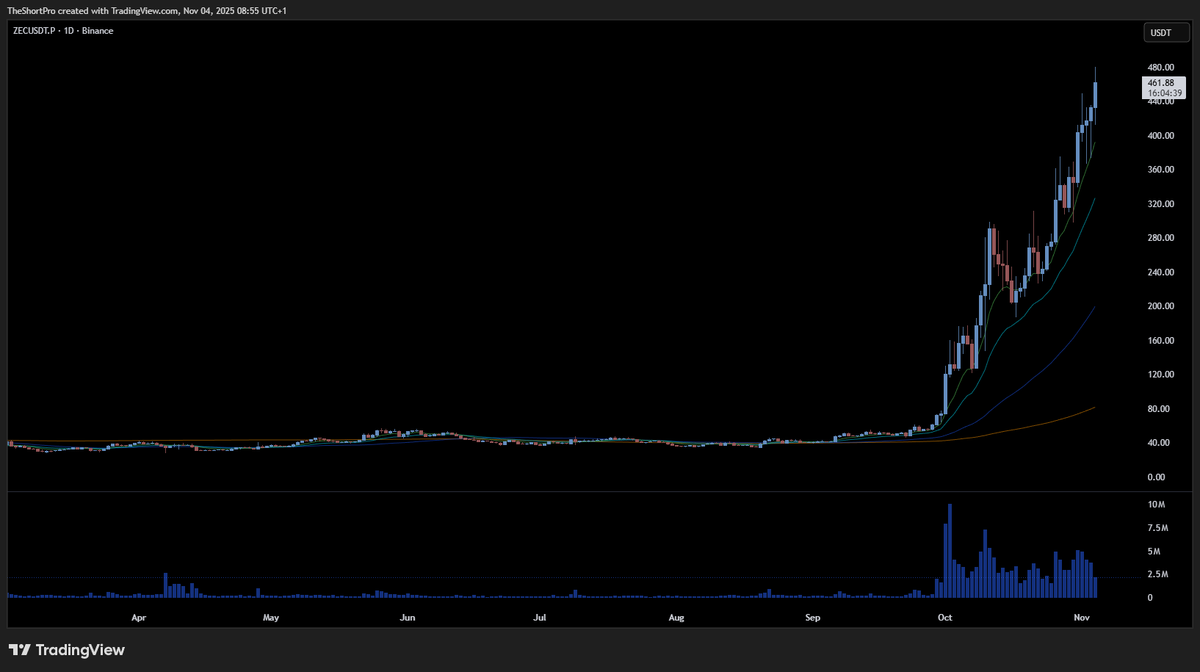Click the 5M volume axis label
The width and height of the screenshot is (1200, 672).
pyautogui.click(x=1155, y=552)
